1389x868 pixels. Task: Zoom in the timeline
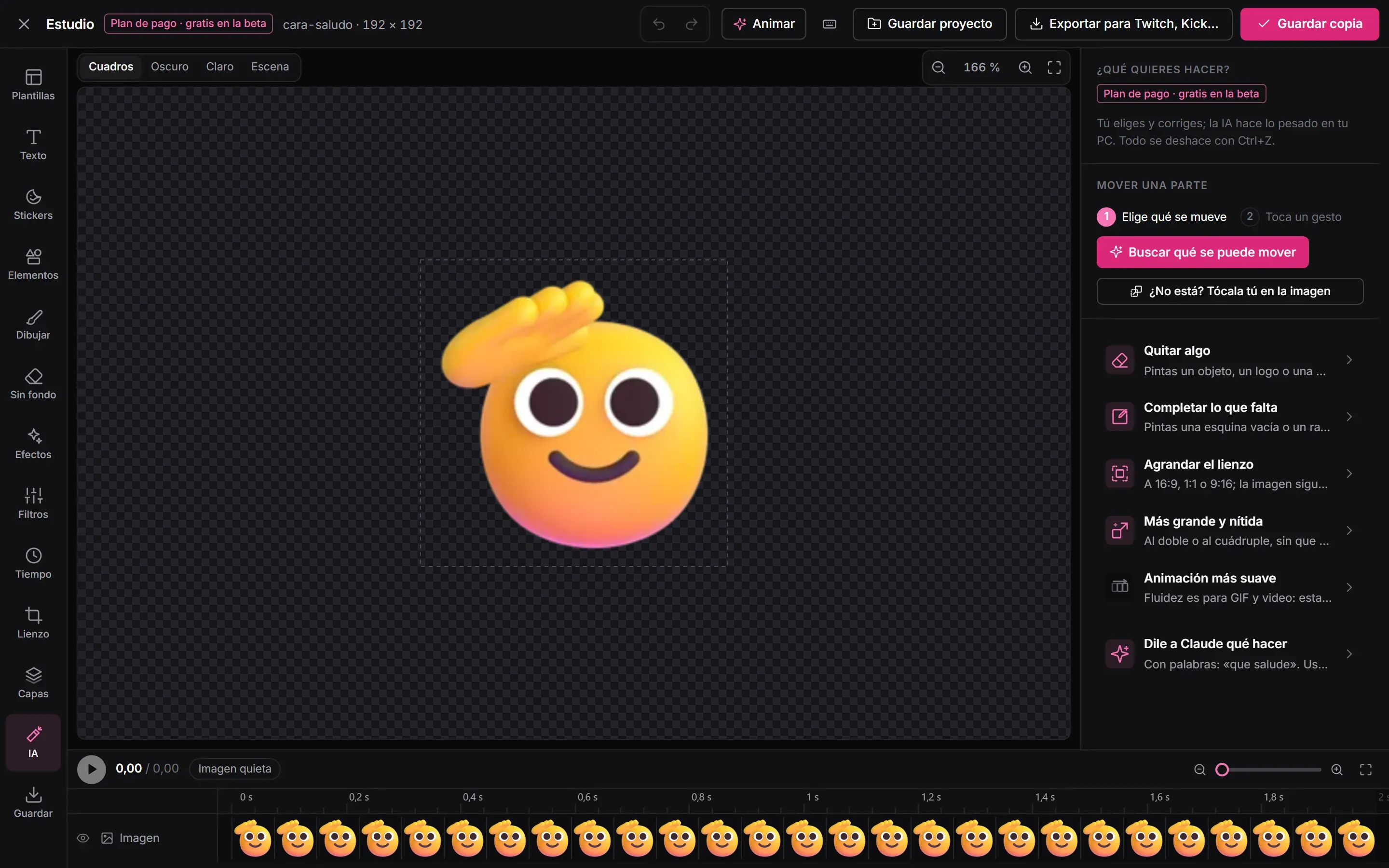click(x=1337, y=770)
